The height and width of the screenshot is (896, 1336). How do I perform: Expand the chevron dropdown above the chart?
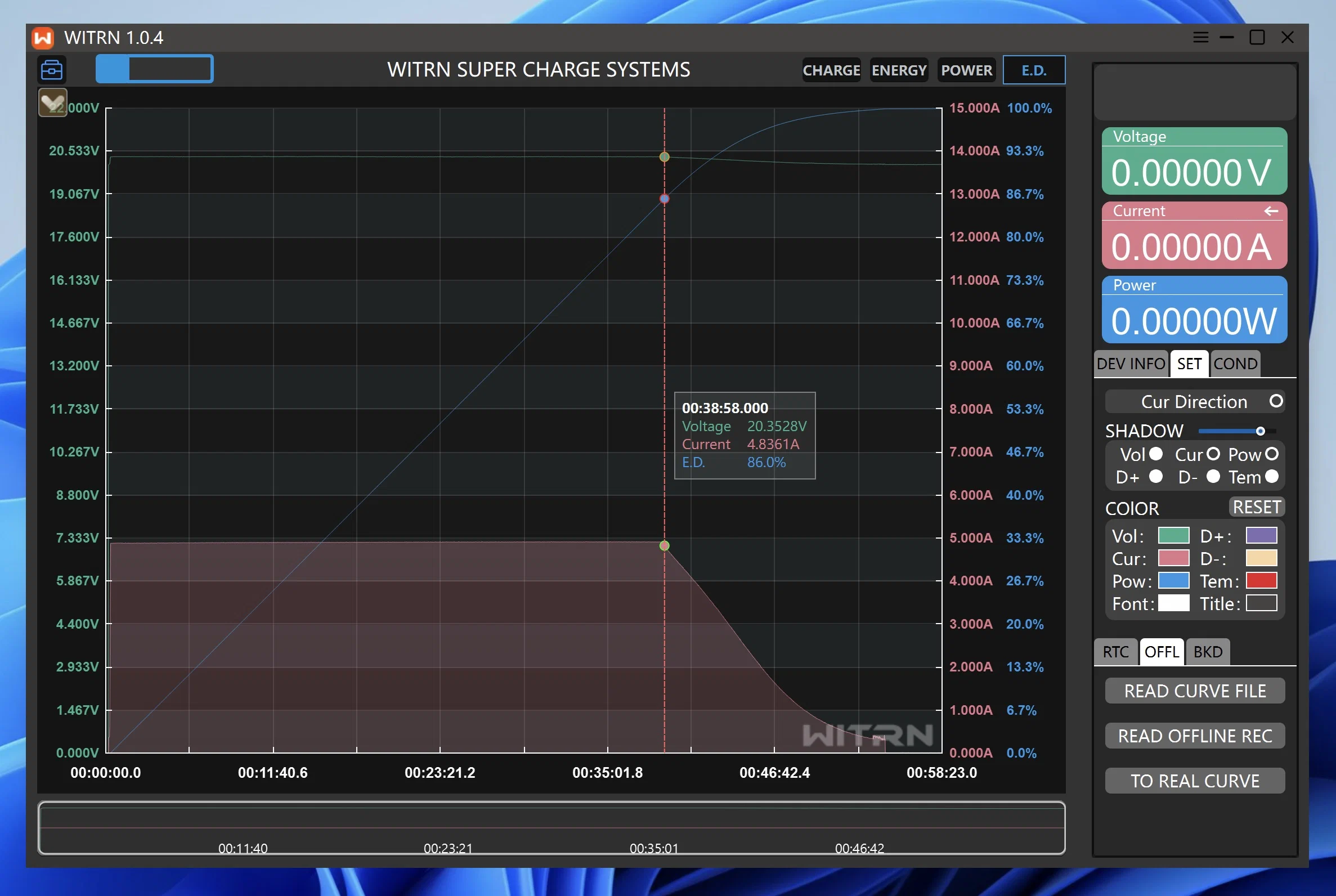52,102
